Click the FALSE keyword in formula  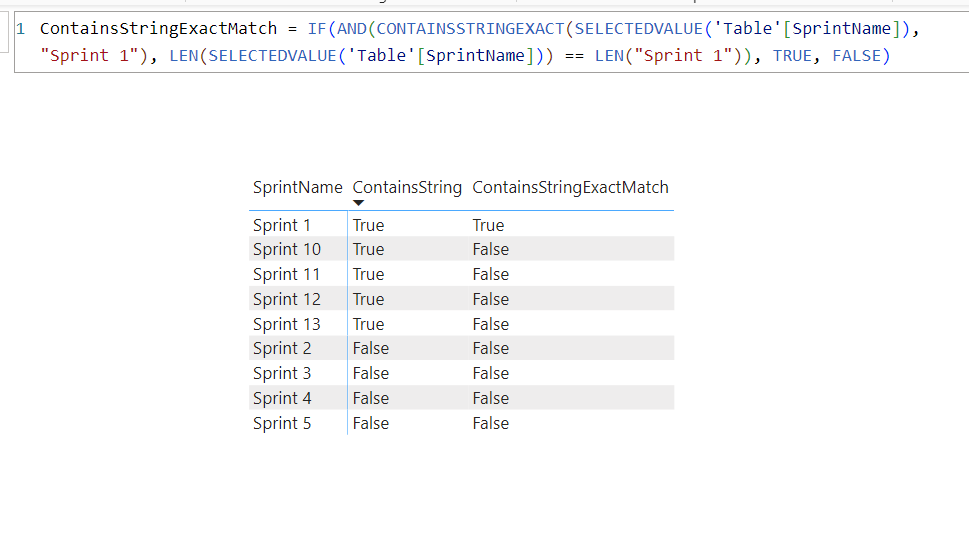tap(857, 56)
